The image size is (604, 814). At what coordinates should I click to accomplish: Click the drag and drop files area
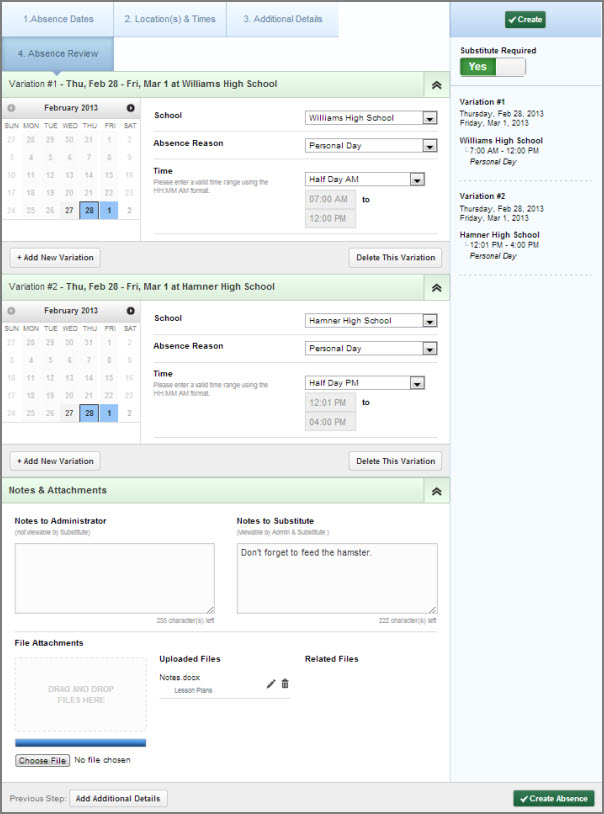coord(80,694)
